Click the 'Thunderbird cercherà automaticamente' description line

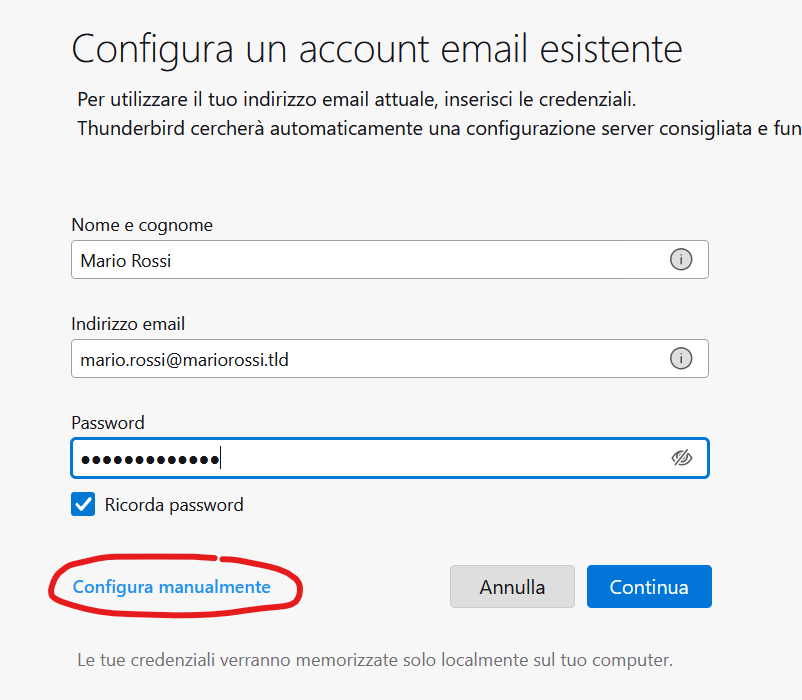click(439, 128)
